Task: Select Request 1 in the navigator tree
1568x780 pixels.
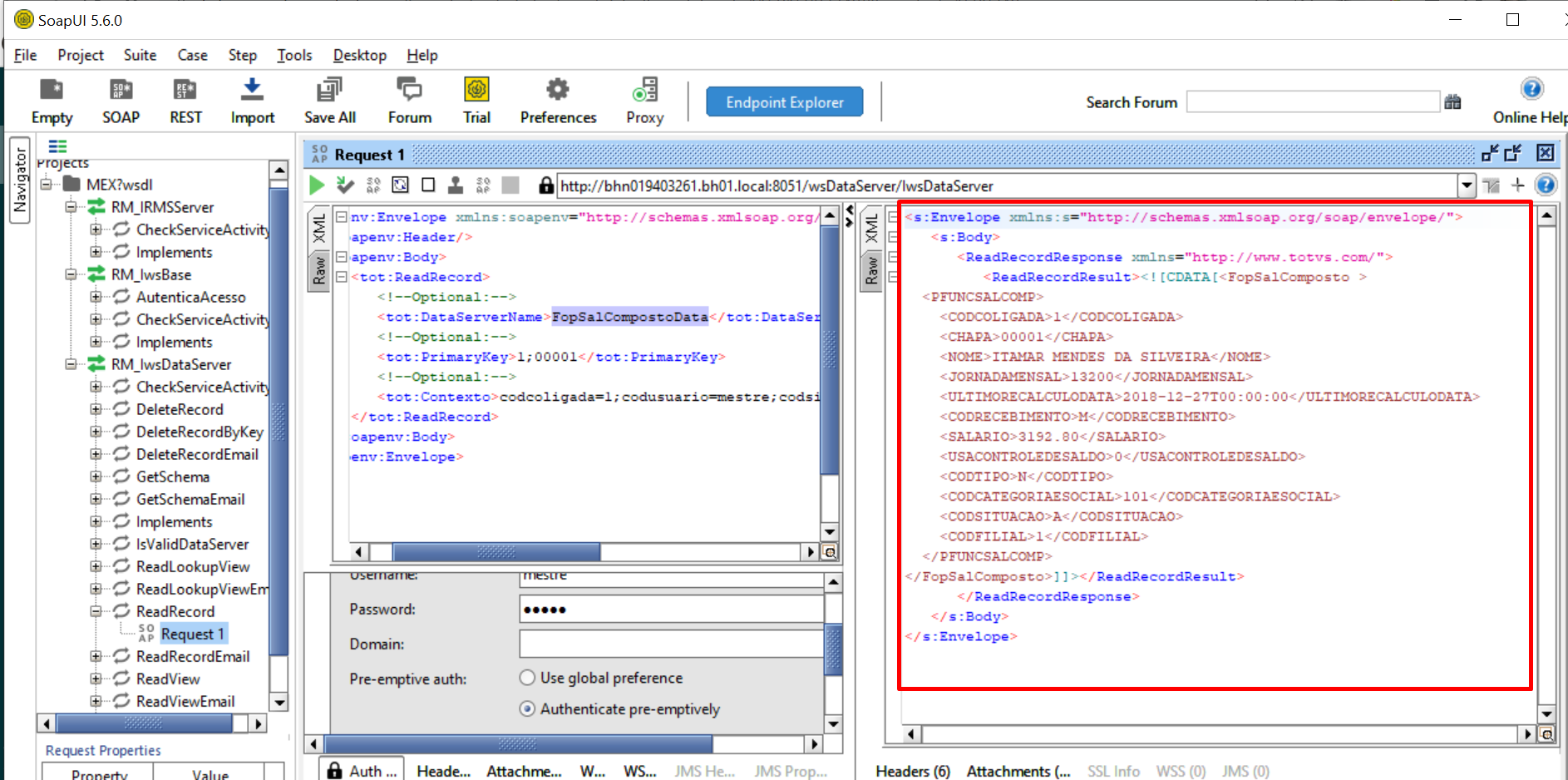Action: [193, 634]
